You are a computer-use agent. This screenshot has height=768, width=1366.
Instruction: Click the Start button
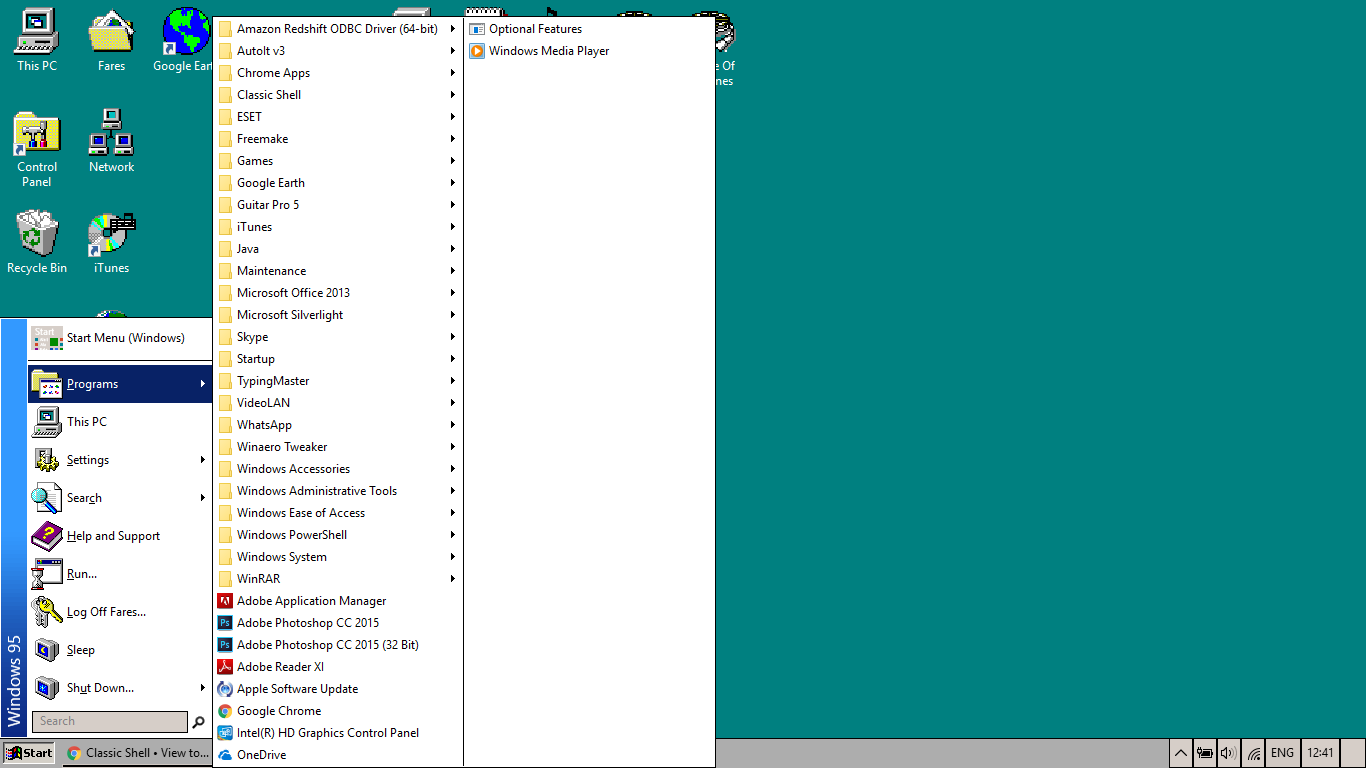[x=29, y=753]
